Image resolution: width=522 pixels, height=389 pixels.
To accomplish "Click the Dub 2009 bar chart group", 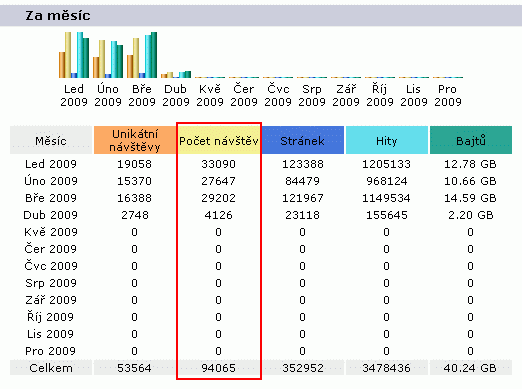I will click(176, 74).
